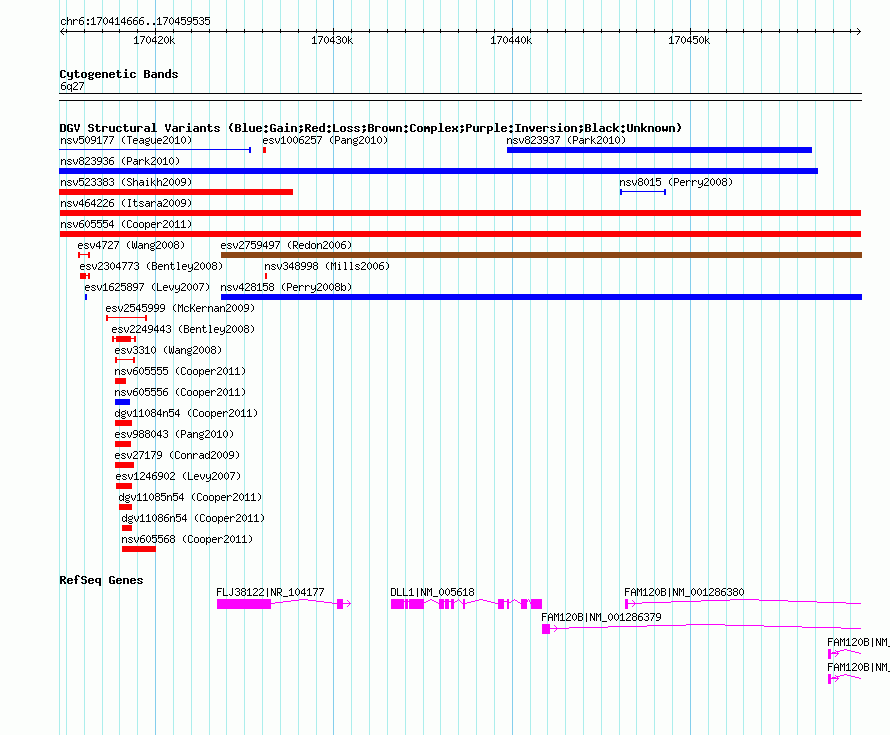Click the blue nsv605556 gain bar

[122, 402]
